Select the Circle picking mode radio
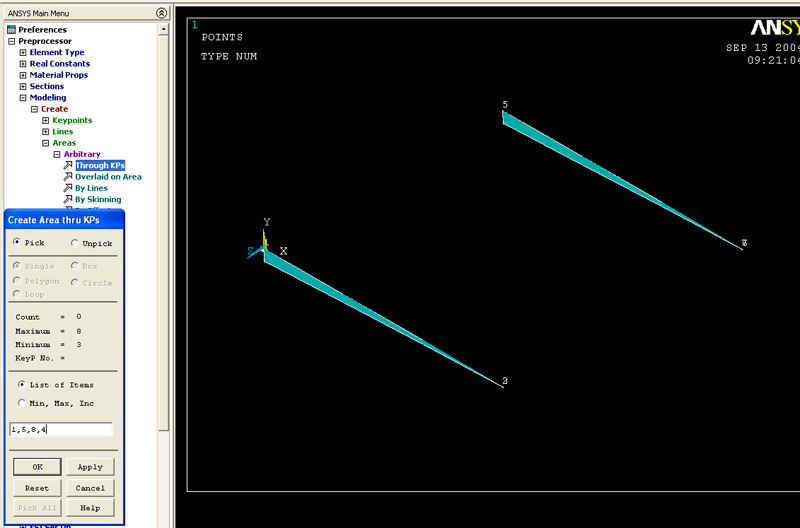 point(74,283)
